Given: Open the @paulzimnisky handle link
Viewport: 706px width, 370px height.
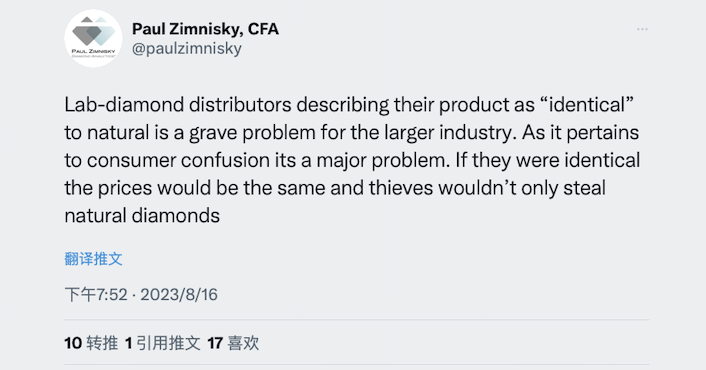Looking at the screenshot, I should click(187, 49).
